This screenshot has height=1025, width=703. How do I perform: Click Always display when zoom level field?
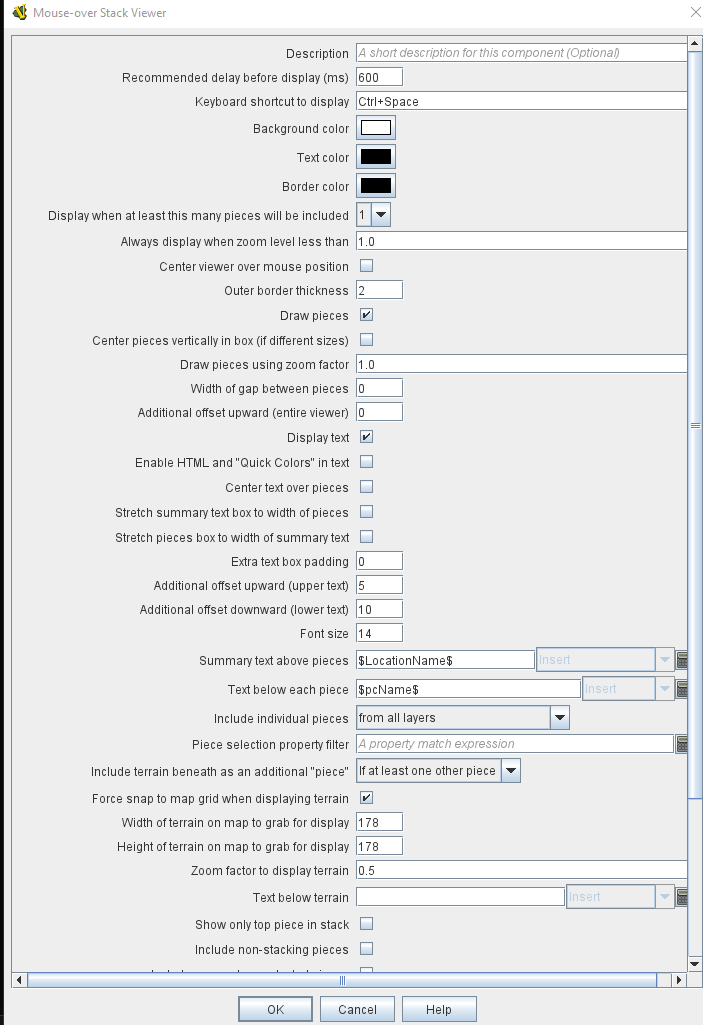coord(521,241)
